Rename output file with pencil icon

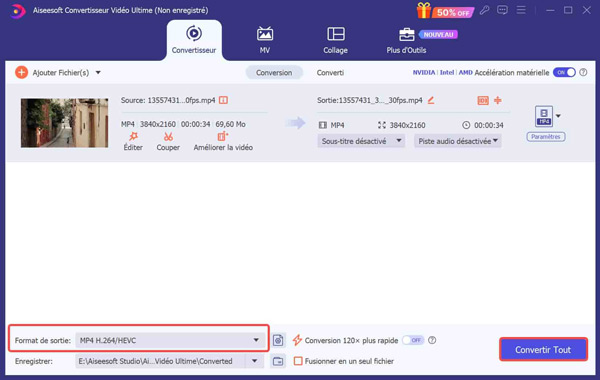(431, 100)
